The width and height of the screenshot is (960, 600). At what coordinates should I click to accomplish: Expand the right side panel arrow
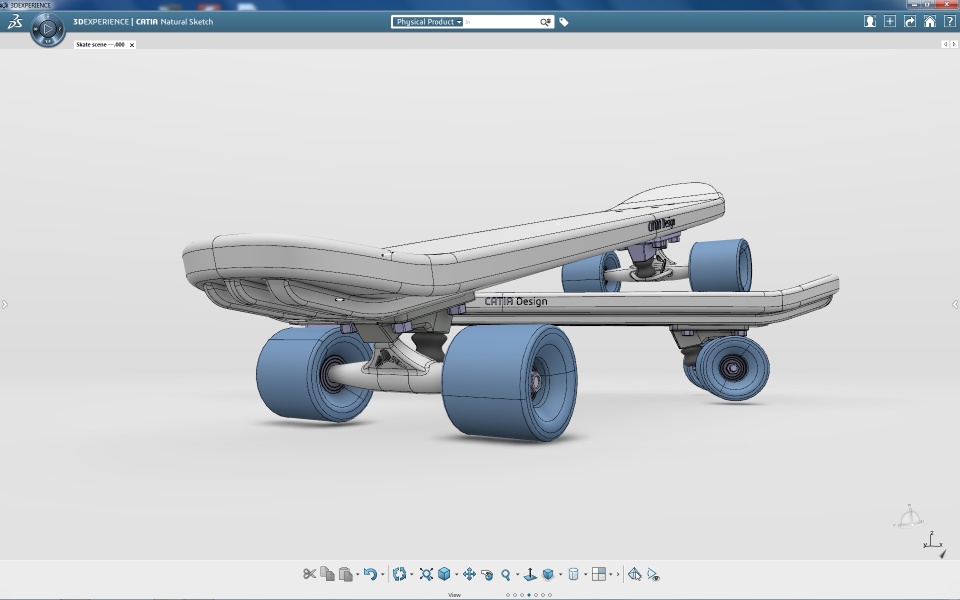tap(955, 304)
